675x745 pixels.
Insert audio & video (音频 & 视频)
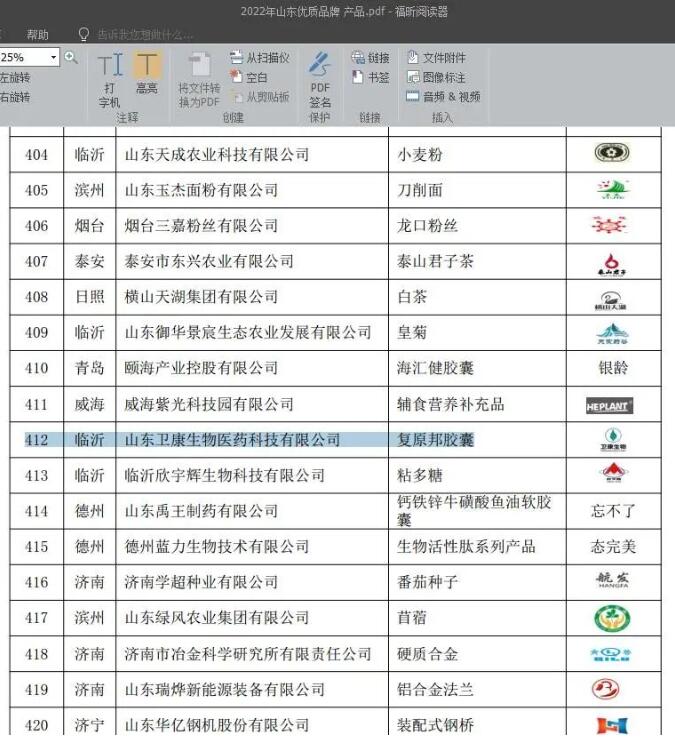point(443,97)
